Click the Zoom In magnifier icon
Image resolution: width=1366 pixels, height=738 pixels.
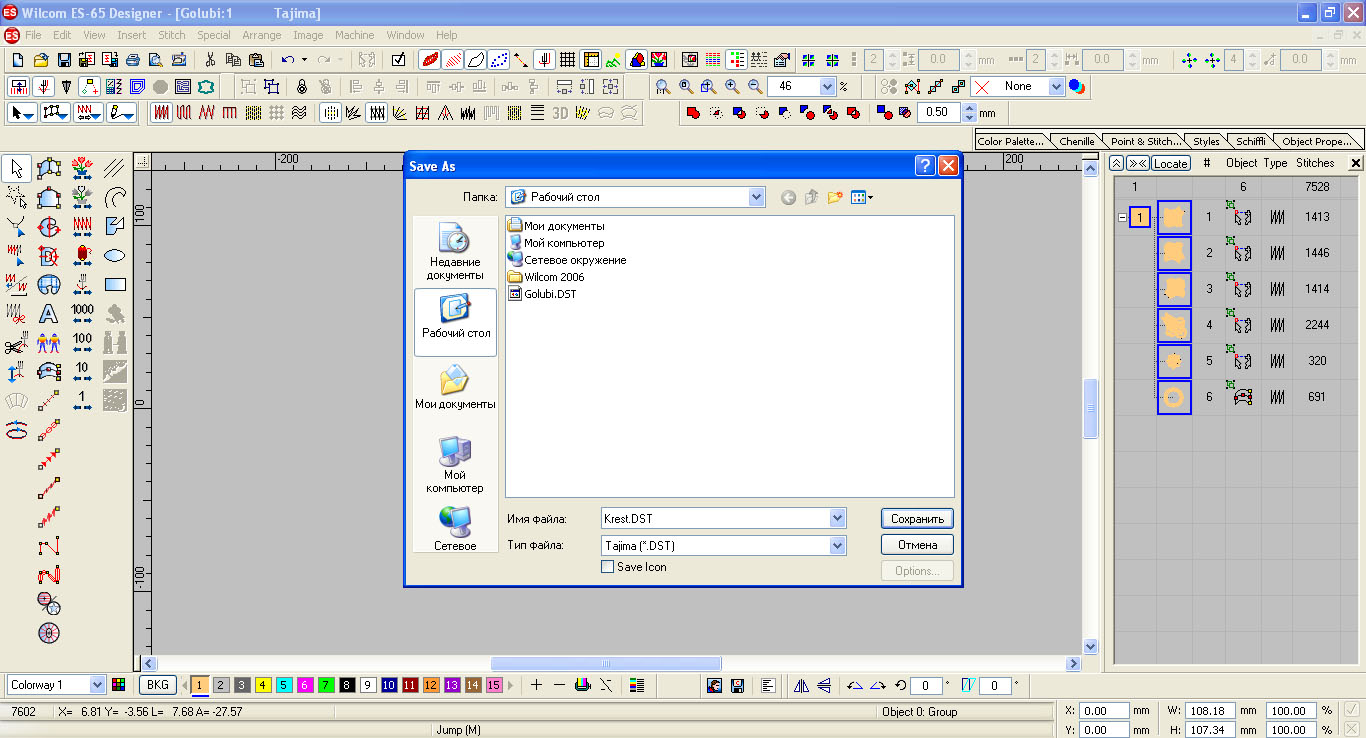[x=731, y=87]
